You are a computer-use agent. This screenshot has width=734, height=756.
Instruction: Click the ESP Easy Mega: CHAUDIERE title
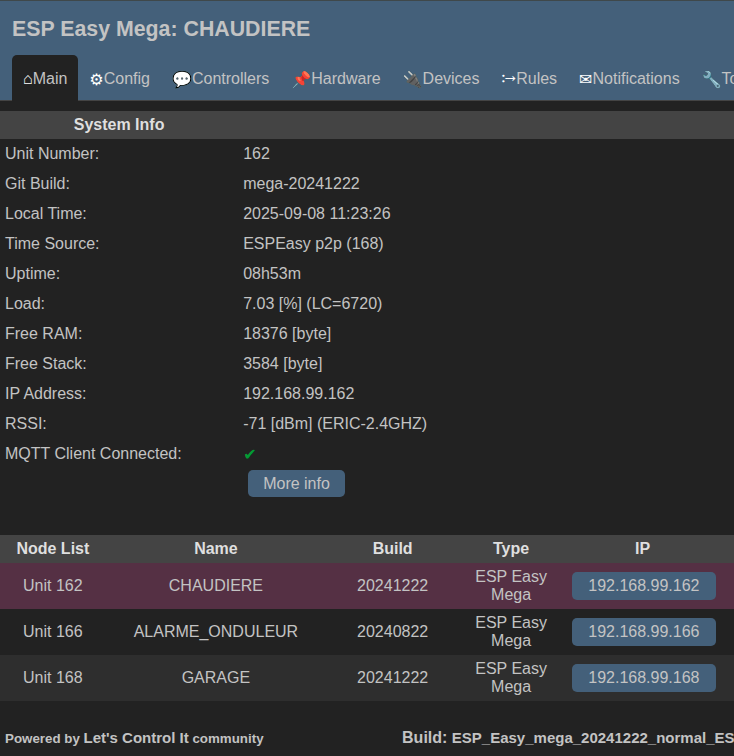[161, 29]
